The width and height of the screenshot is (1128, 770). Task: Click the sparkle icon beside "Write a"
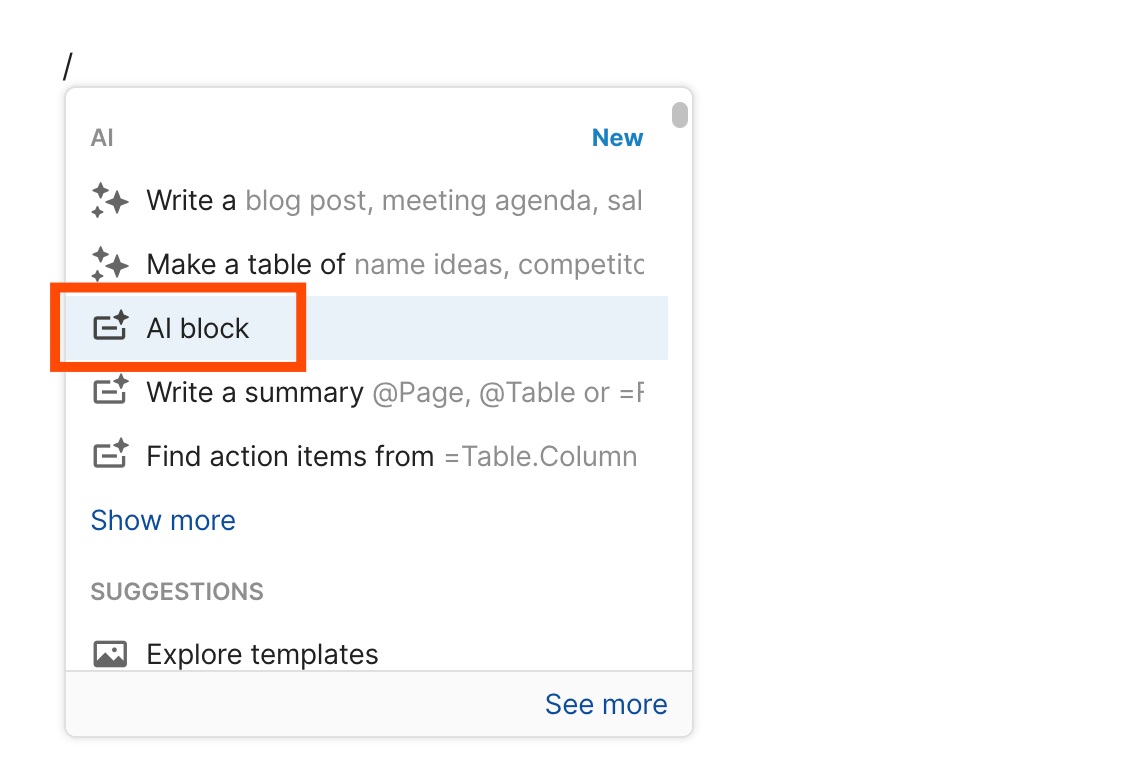click(109, 201)
